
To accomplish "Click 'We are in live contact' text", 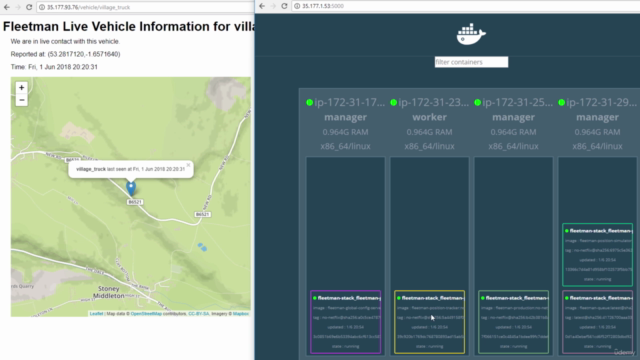I will [65, 42].
